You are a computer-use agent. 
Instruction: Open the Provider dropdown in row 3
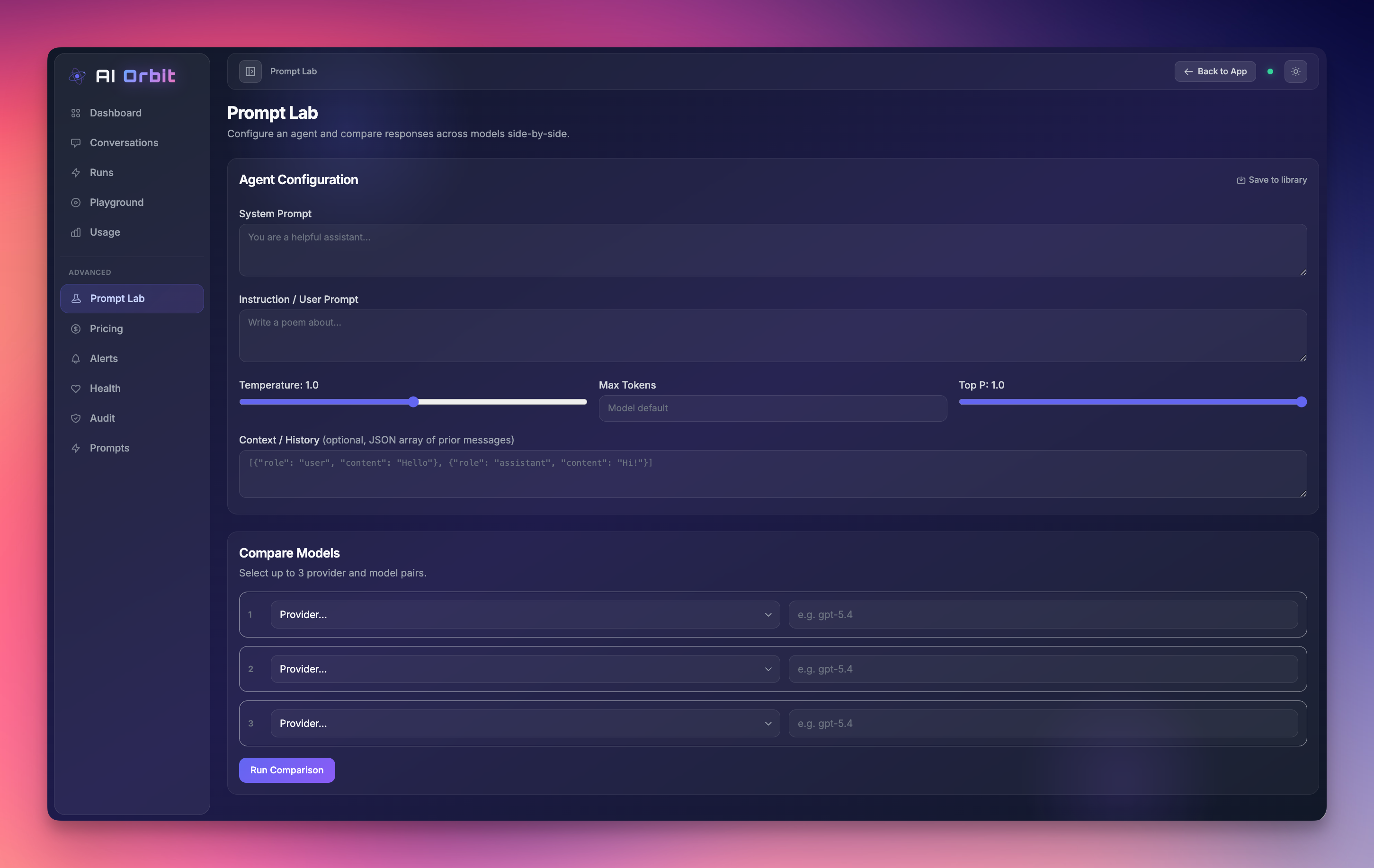coord(525,723)
